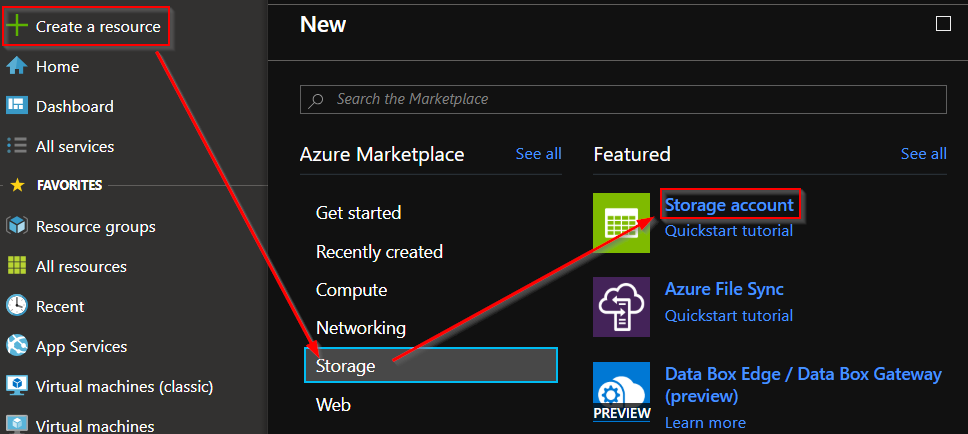The image size is (968, 434).
Task: Click See all next to Azure Marketplace
Action: (x=538, y=154)
